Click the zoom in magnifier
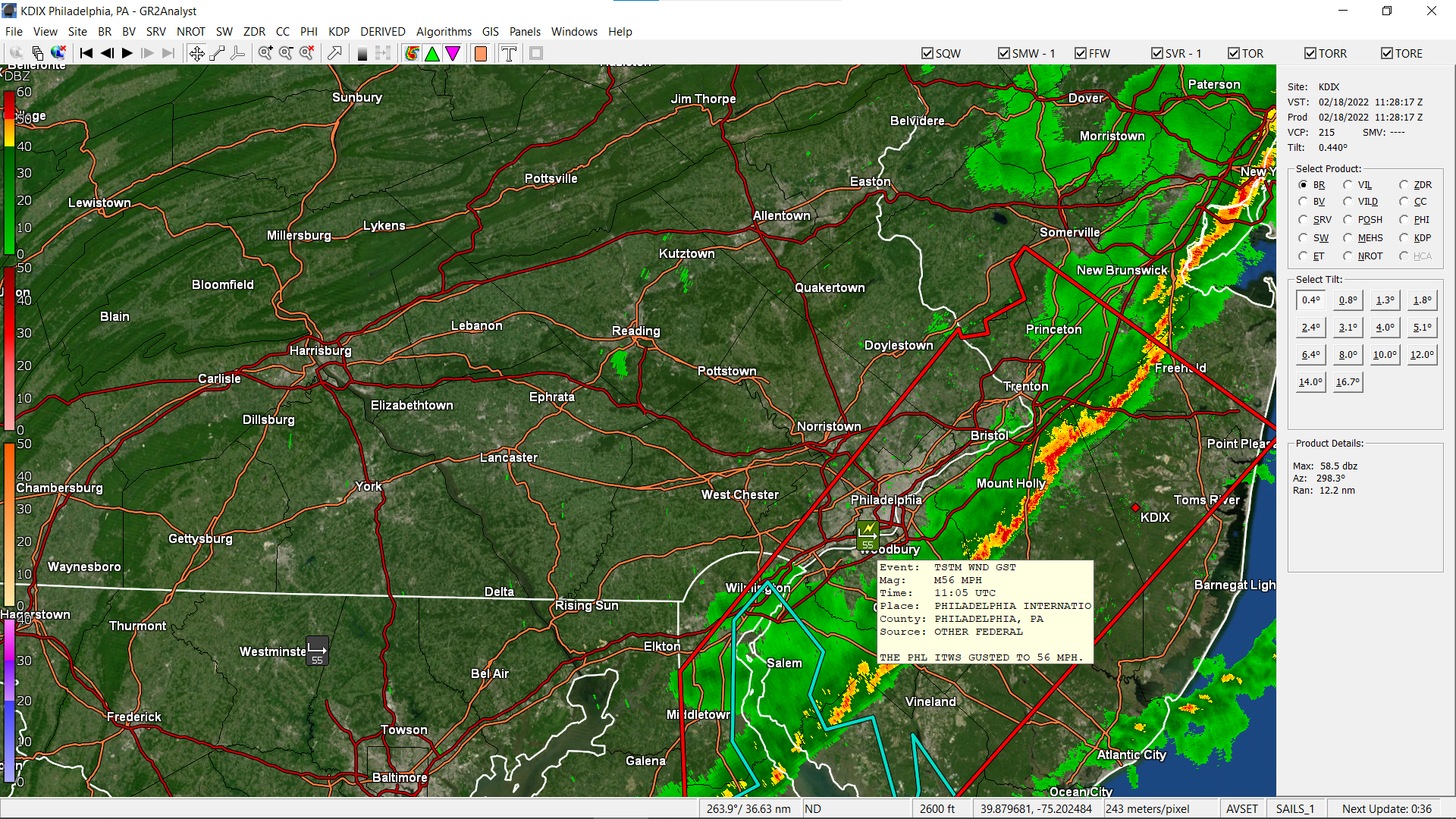The height and width of the screenshot is (819, 1456). point(265,53)
